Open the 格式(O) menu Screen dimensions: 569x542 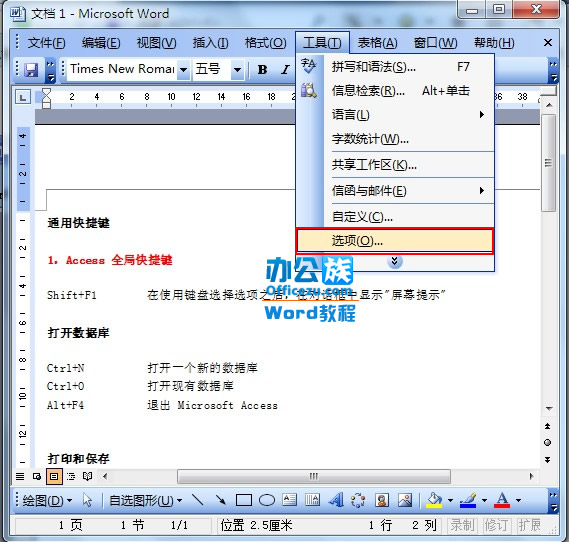(266, 43)
